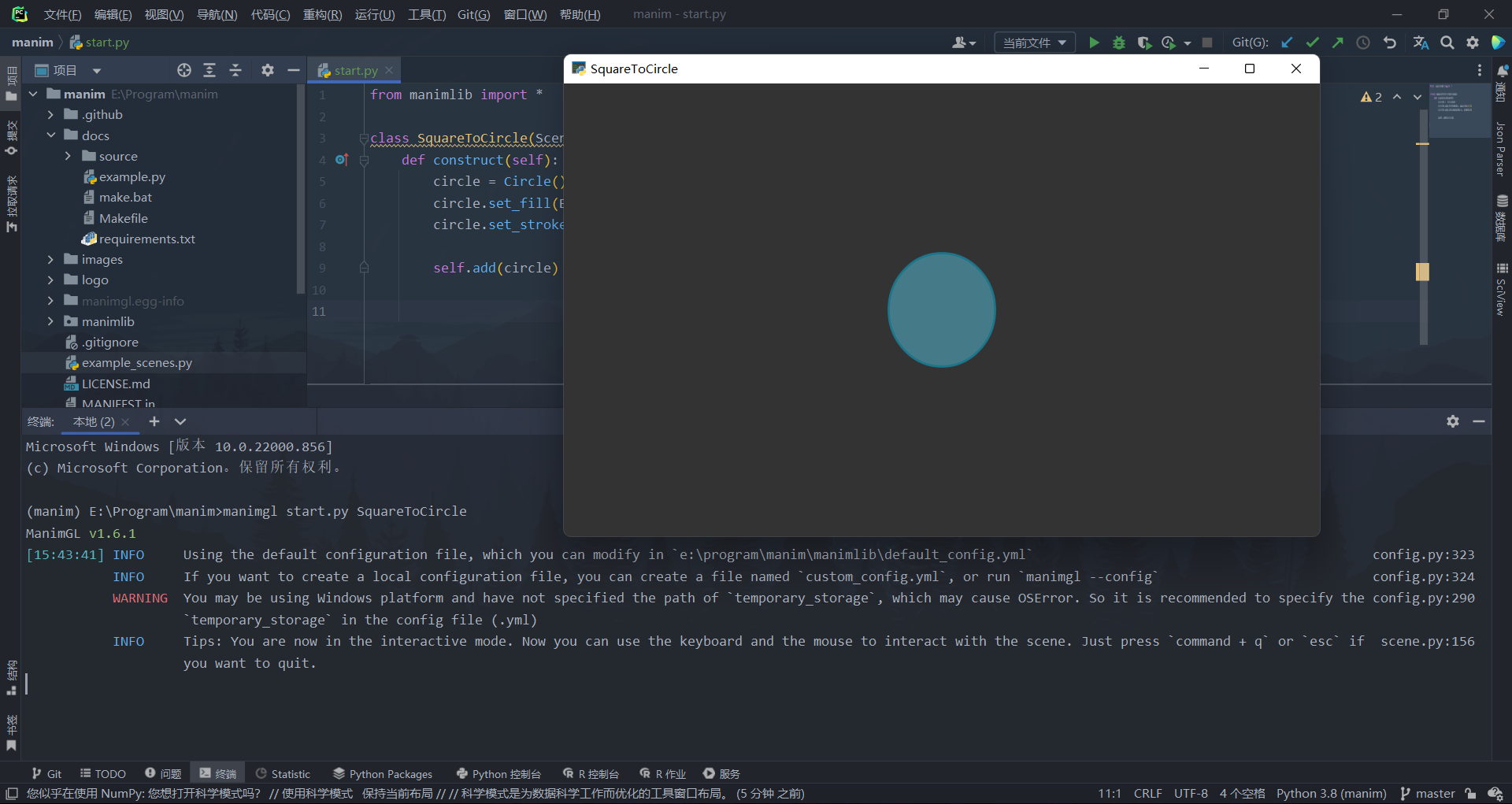Open the Python 控制台 tool window

(x=498, y=773)
